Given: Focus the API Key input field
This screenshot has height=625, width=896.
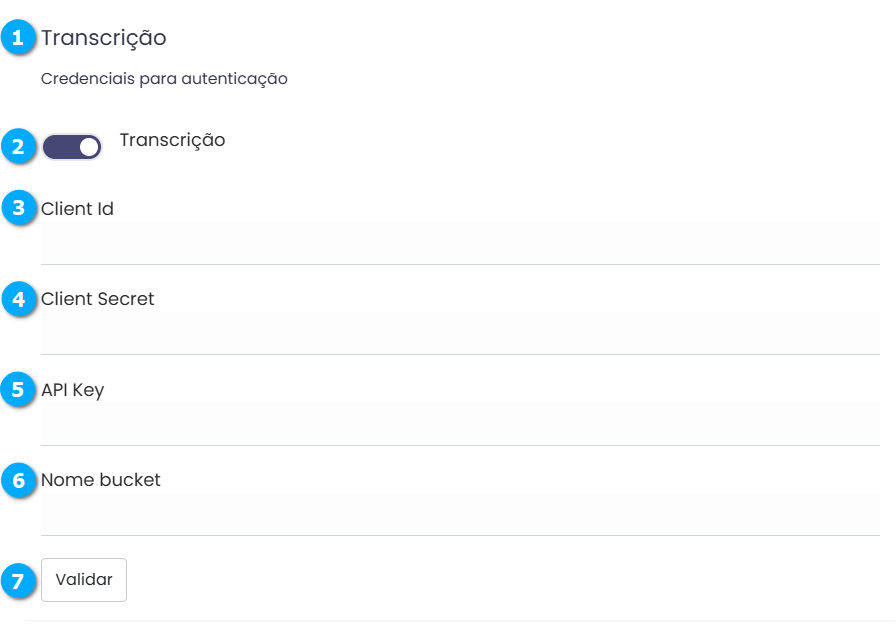Looking at the screenshot, I should [460, 424].
